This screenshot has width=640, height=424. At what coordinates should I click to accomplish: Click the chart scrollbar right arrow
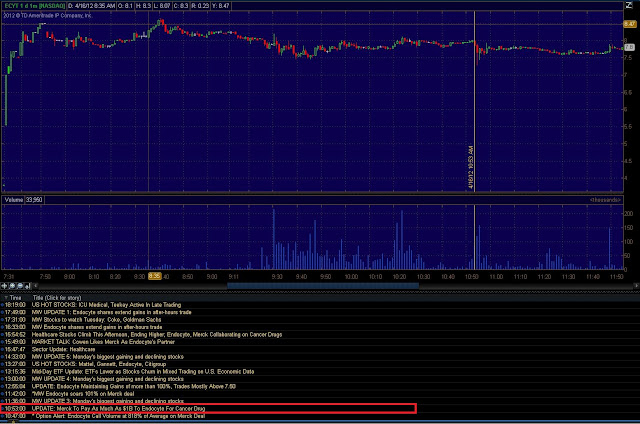pos(636,286)
